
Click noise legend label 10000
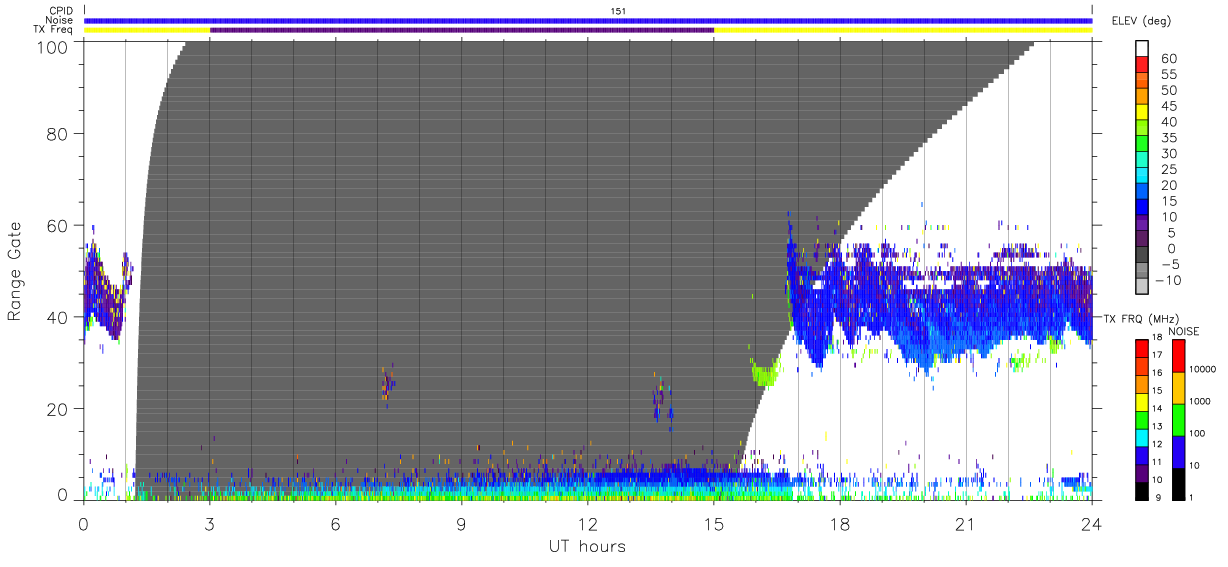(1205, 369)
